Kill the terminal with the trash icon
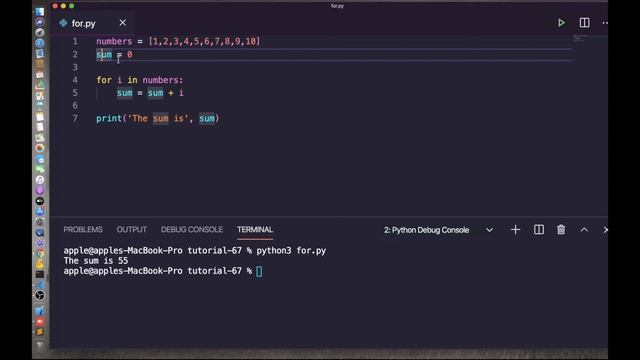 point(561,230)
